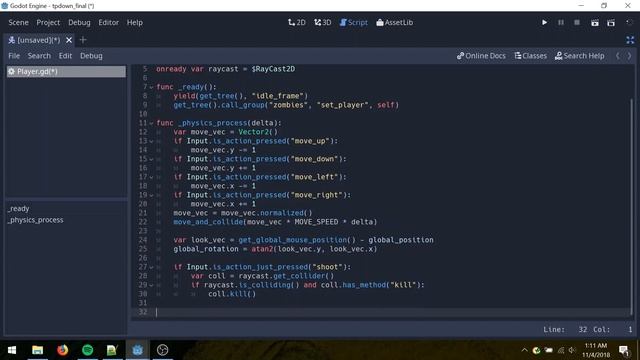Click the atan2 function text
Screen dimensions: 640x360
click(262, 249)
